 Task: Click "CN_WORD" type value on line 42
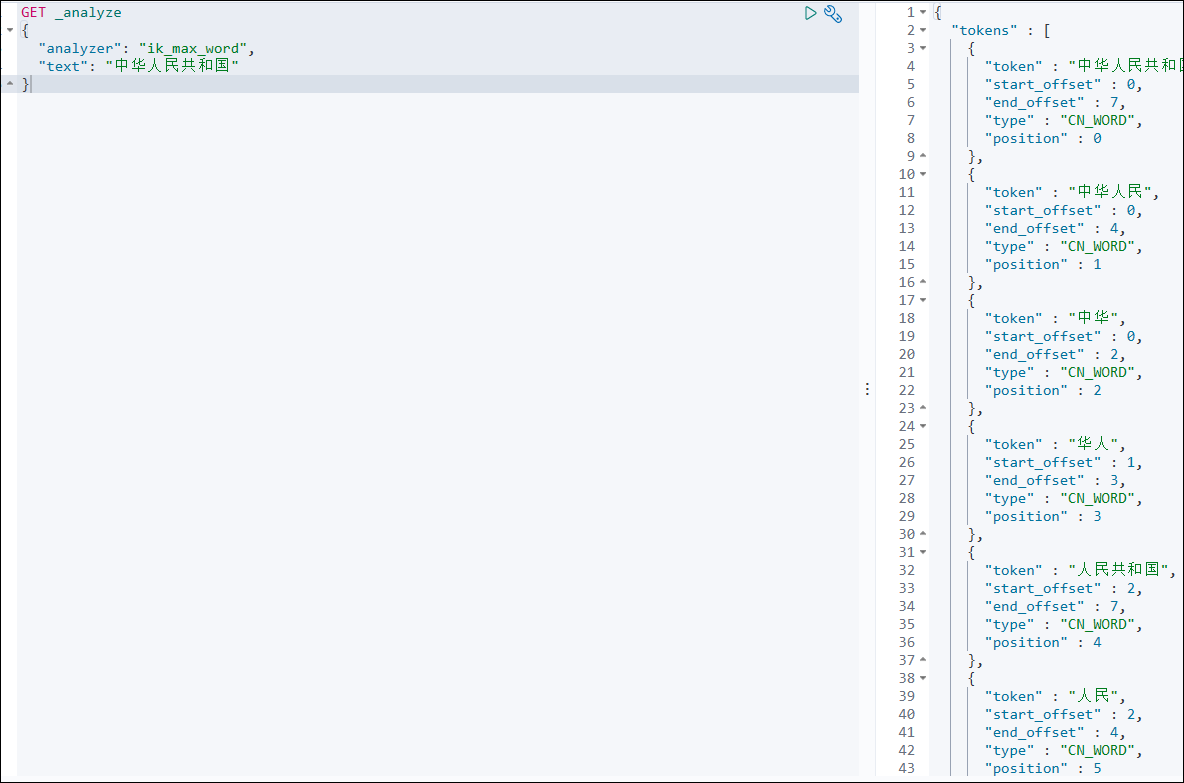[1097, 751]
